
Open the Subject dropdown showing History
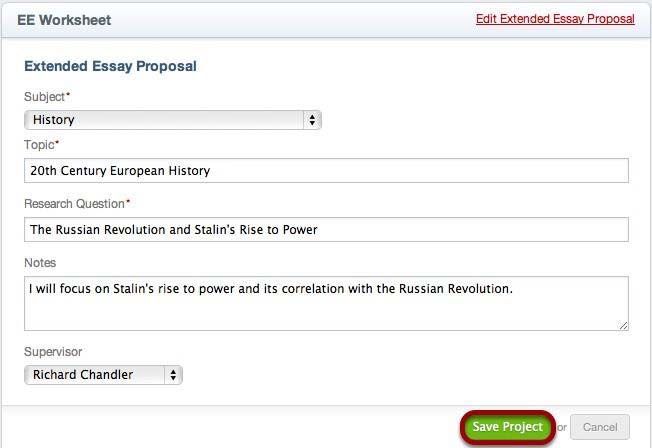tap(173, 120)
